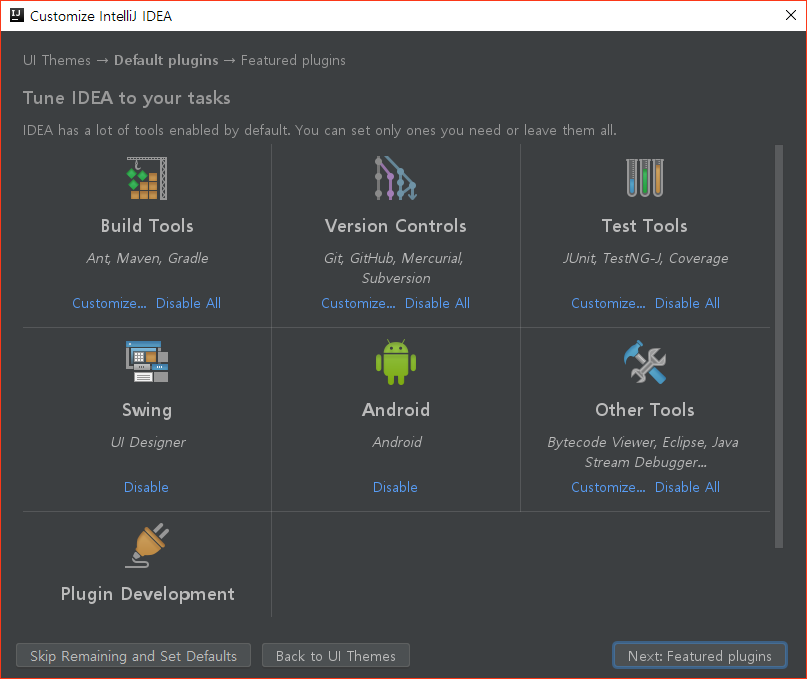Screen dimensions: 807x679
Task: Click the italic 'Android' description text
Action: coord(397,442)
